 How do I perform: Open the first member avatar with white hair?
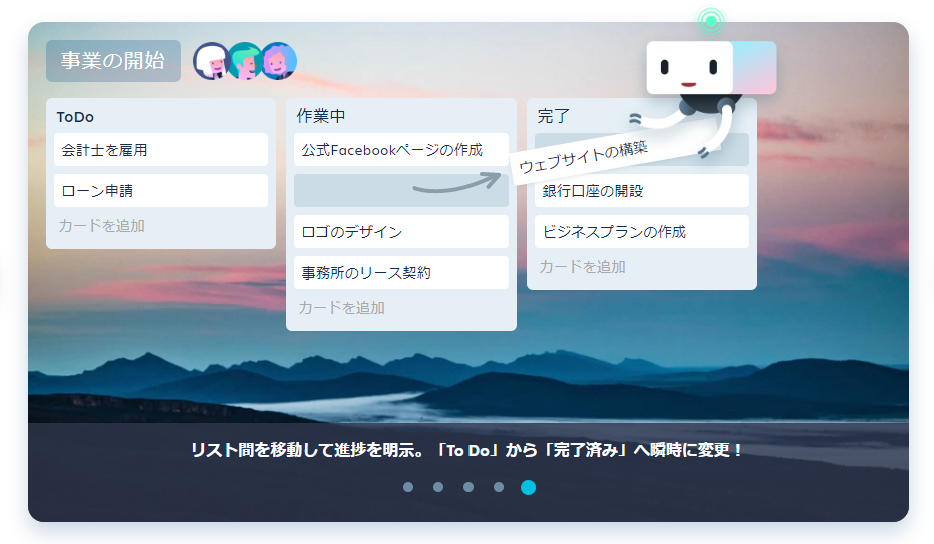(x=210, y=61)
